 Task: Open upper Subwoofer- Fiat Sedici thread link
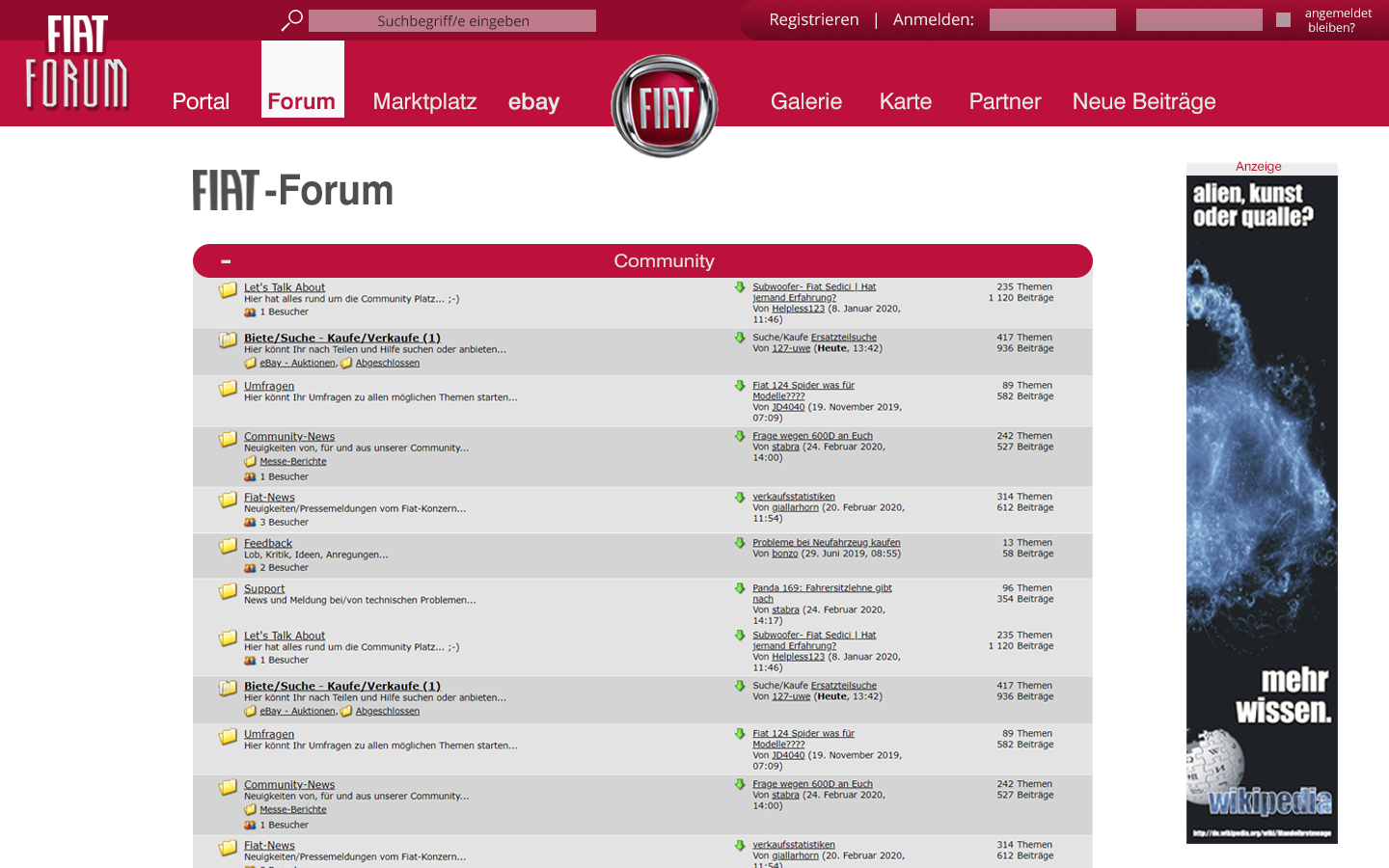tap(814, 292)
